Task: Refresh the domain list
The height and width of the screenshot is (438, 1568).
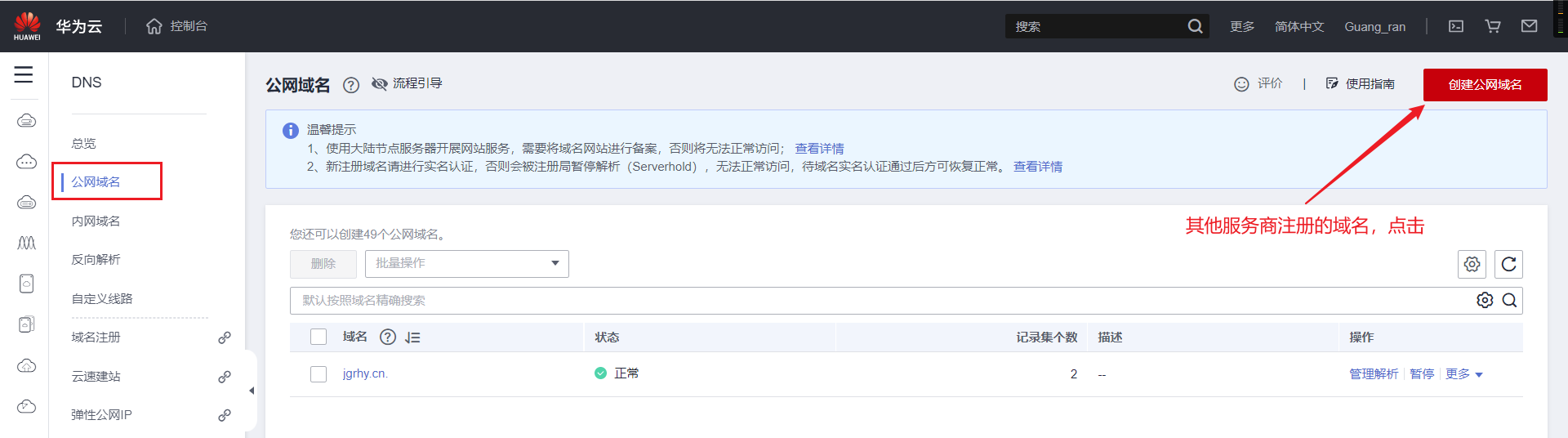Action: [x=1508, y=264]
